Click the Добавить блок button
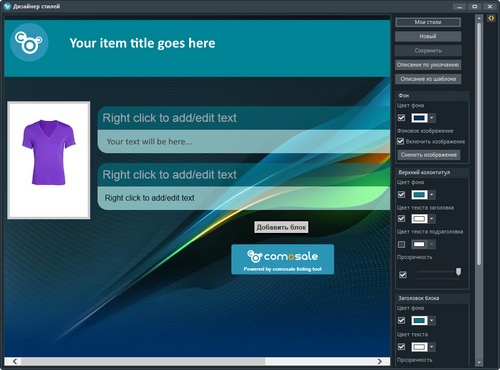Image resolution: width=500 pixels, height=370 pixels. click(281, 227)
